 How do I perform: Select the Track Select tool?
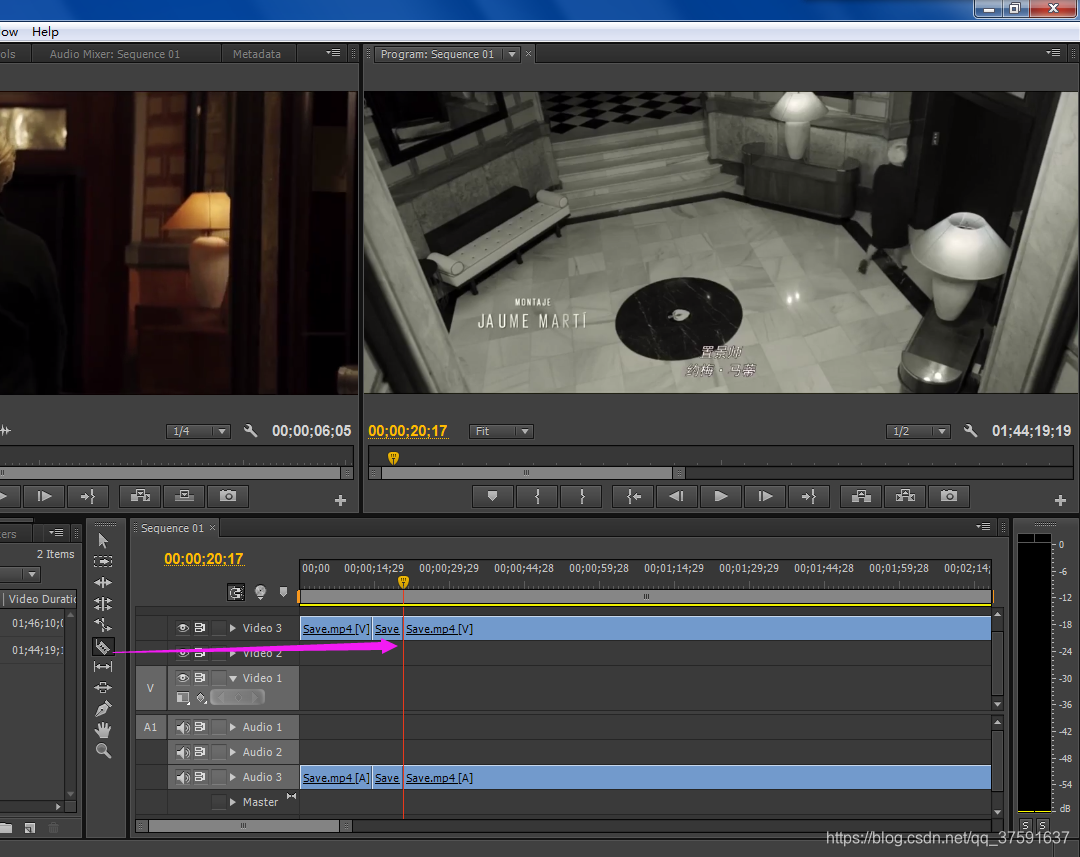103,561
